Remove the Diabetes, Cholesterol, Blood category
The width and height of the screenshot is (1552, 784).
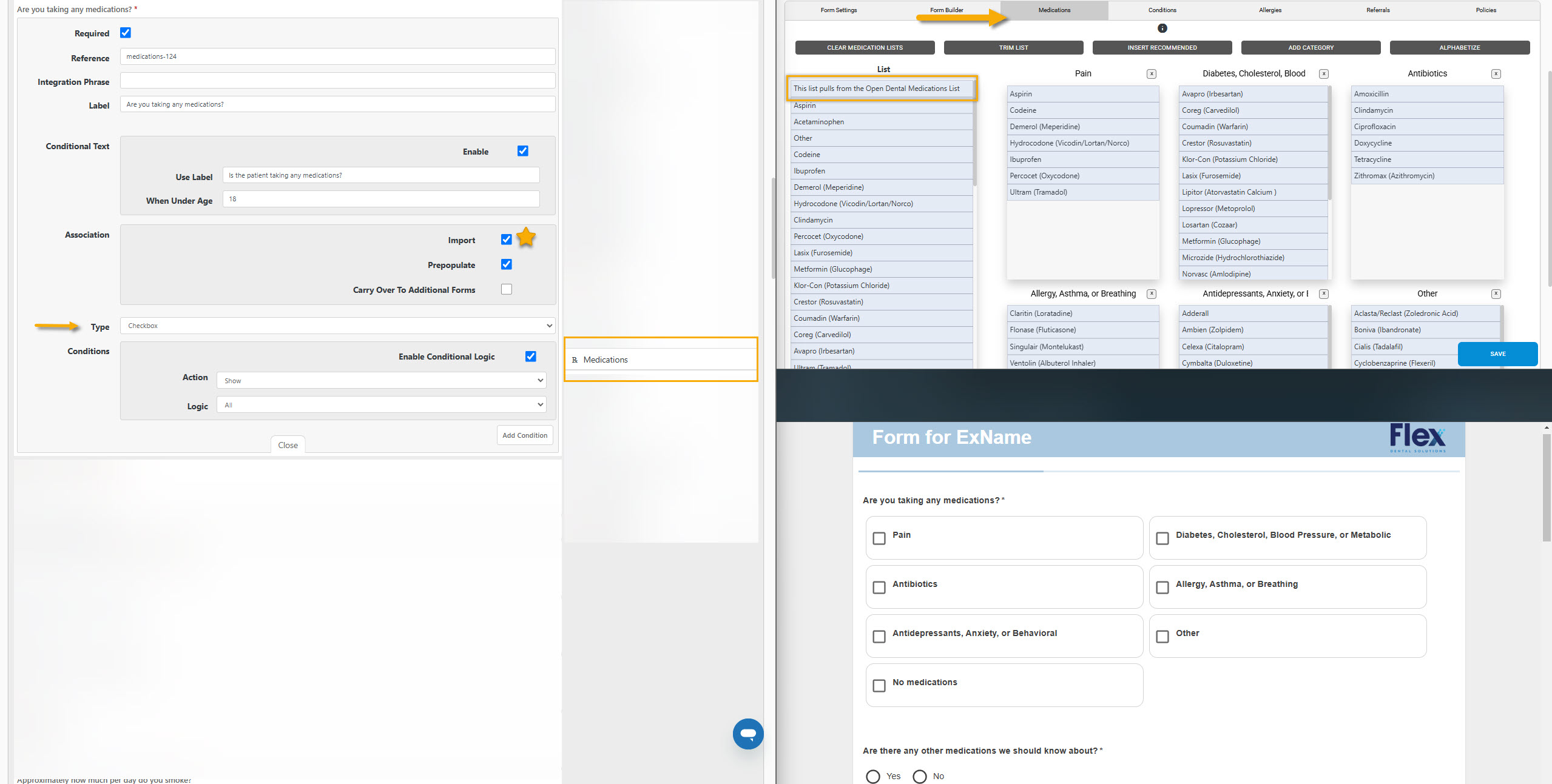tap(1324, 74)
